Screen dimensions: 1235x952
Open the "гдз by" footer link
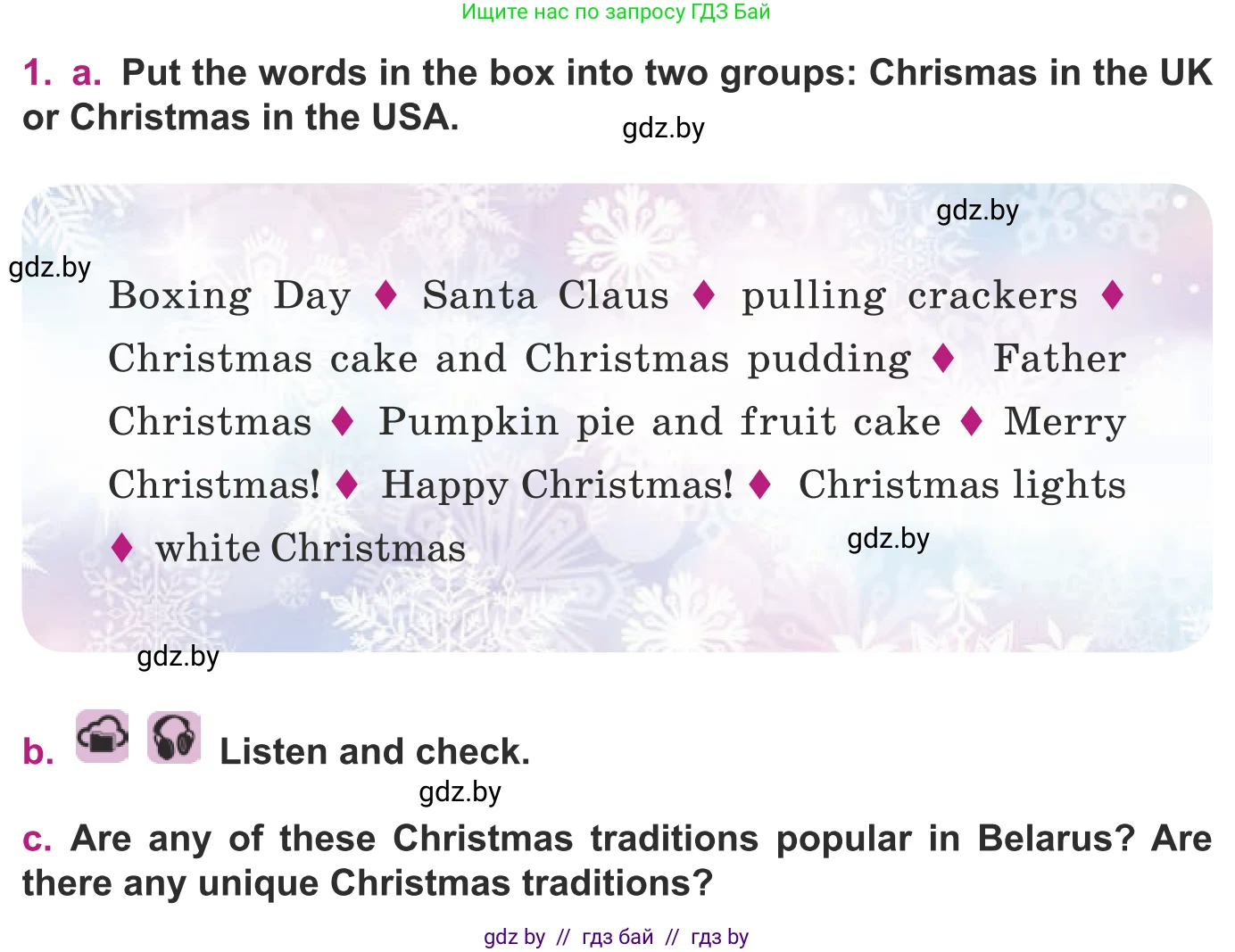(x=719, y=937)
